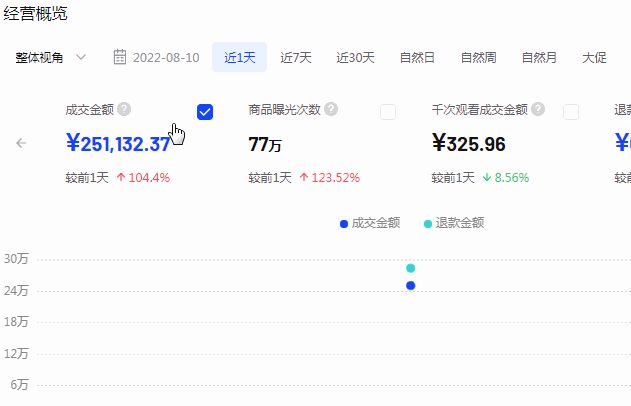This screenshot has width=631, height=406.
Task: Click the teal 退款金额 data point
Action: 410,268
